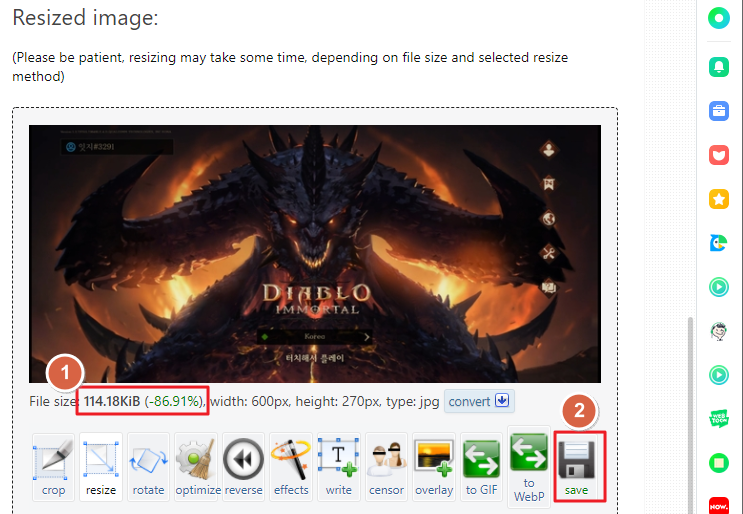Viewport: 743px width, 514px height.
Task: Convert image with the to WebP tool
Action: (x=529, y=467)
